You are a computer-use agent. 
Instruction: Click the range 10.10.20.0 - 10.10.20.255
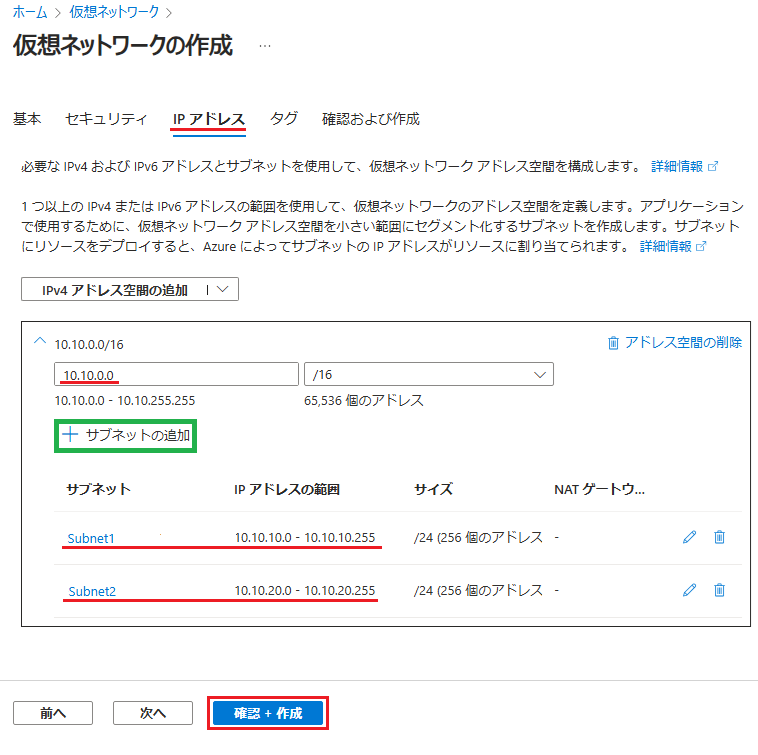click(x=305, y=591)
